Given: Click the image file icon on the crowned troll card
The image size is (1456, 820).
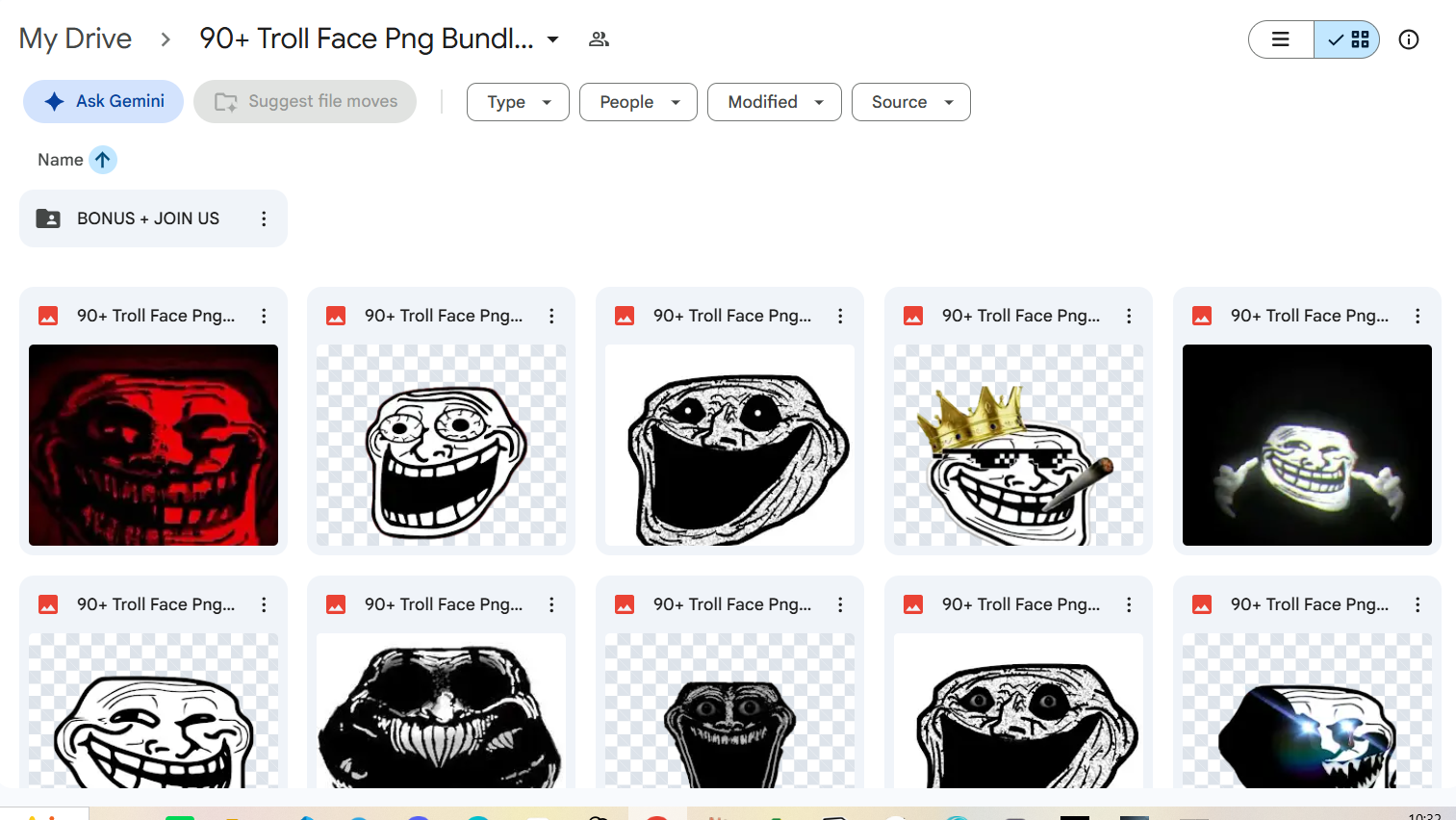Looking at the screenshot, I should [x=913, y=316].
